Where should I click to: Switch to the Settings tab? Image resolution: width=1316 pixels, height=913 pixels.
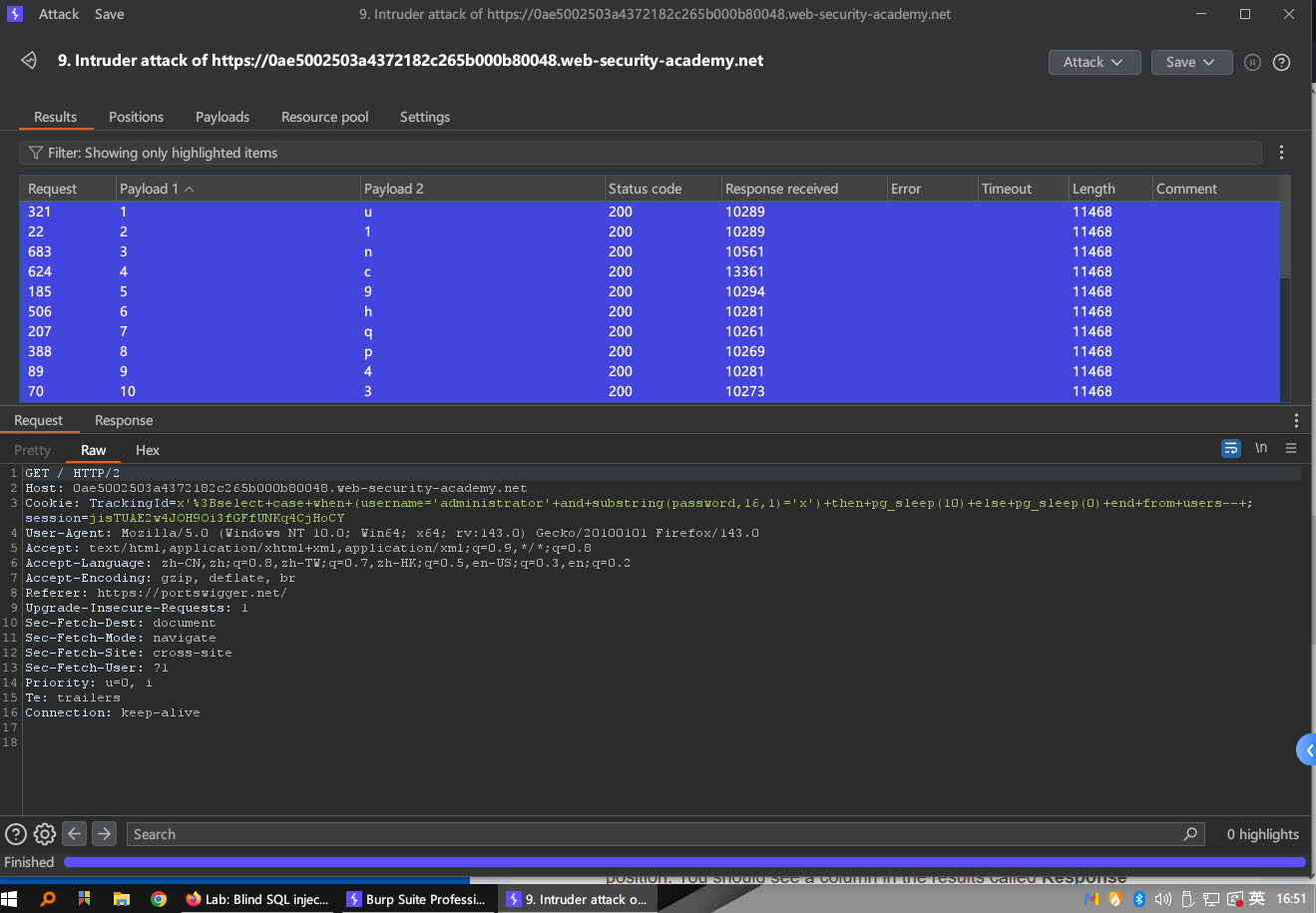[x=425, y=117]
